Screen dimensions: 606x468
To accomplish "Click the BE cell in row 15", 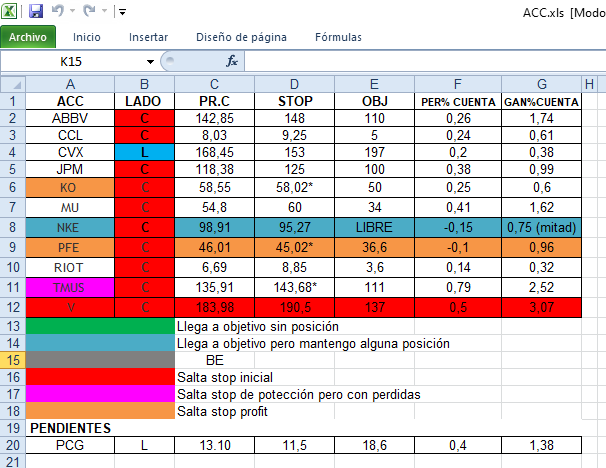I will point(214,360).
